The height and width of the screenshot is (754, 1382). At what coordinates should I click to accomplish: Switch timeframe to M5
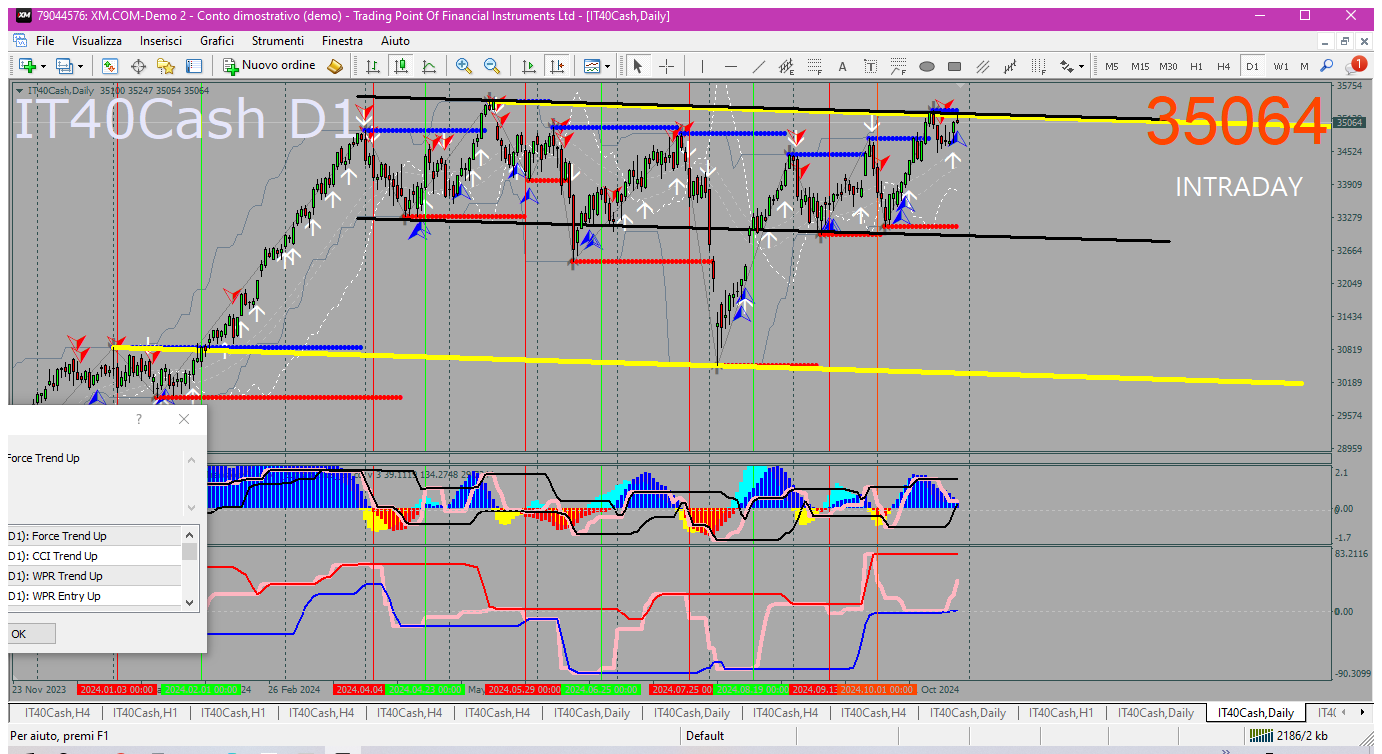pos(1112,66)
